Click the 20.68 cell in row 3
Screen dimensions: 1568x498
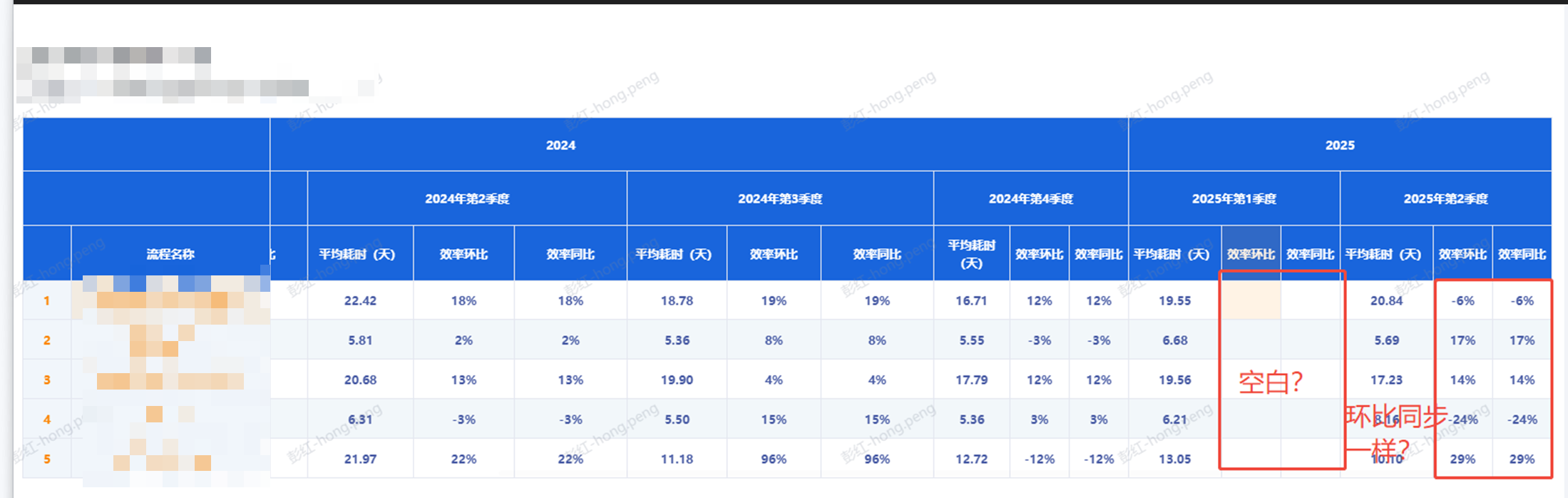pos(360,380)
